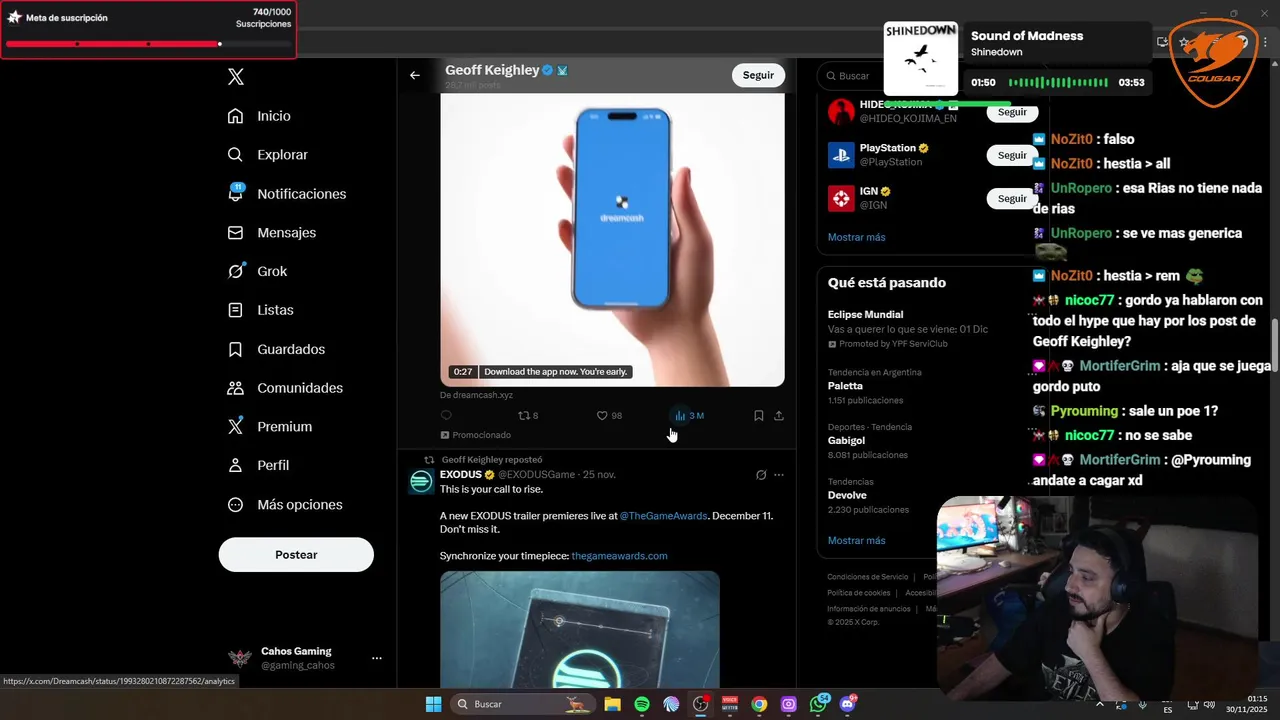
Task: Click the dreamcash phone video
Action: pyautogui.click(x=612, y=239)
